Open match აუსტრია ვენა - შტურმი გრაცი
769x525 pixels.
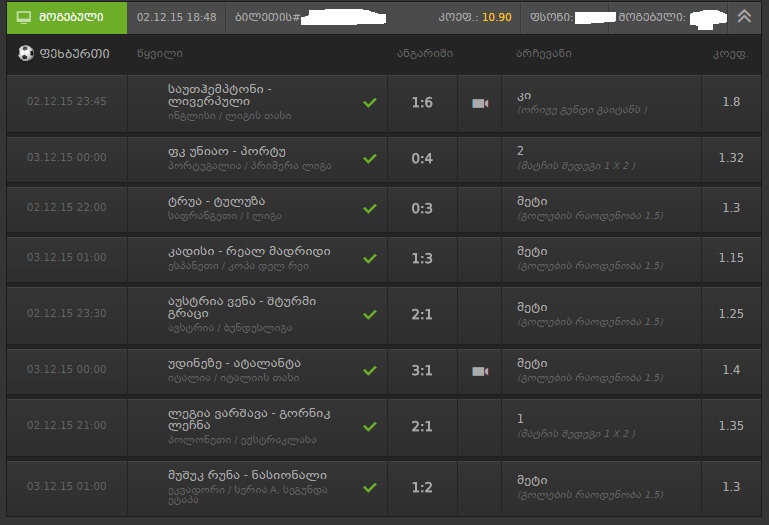242,307
